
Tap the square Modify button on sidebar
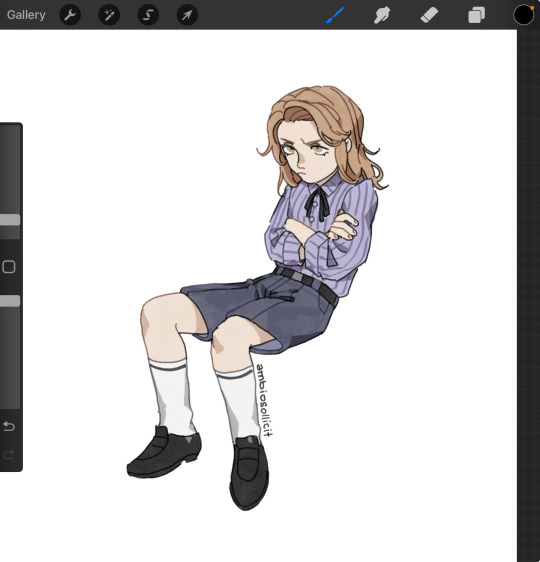(9, 267)
